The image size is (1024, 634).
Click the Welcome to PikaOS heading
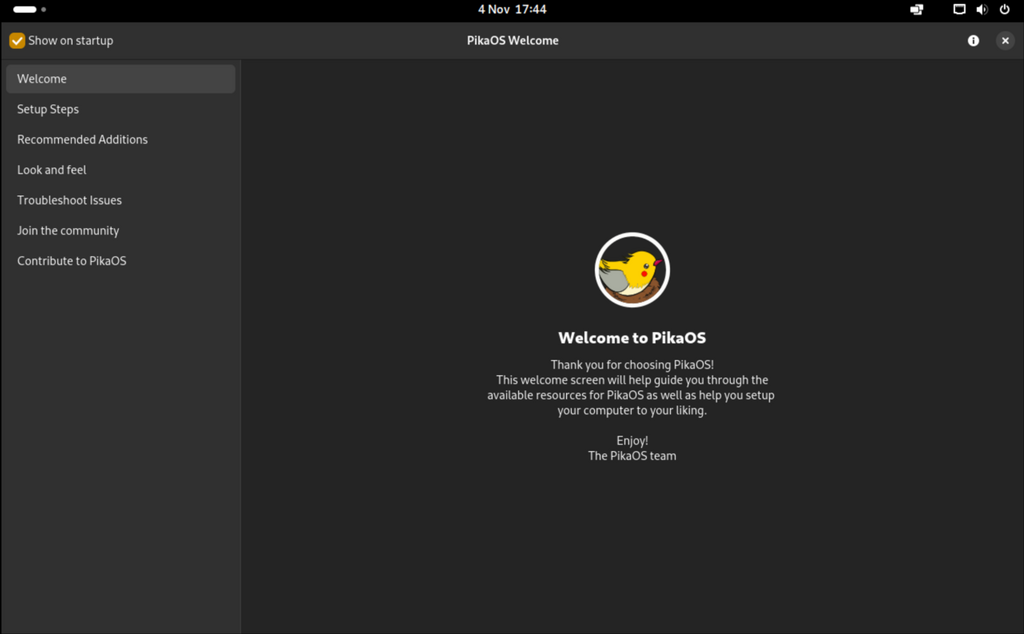pyautogui.click(x=632, y=338)
